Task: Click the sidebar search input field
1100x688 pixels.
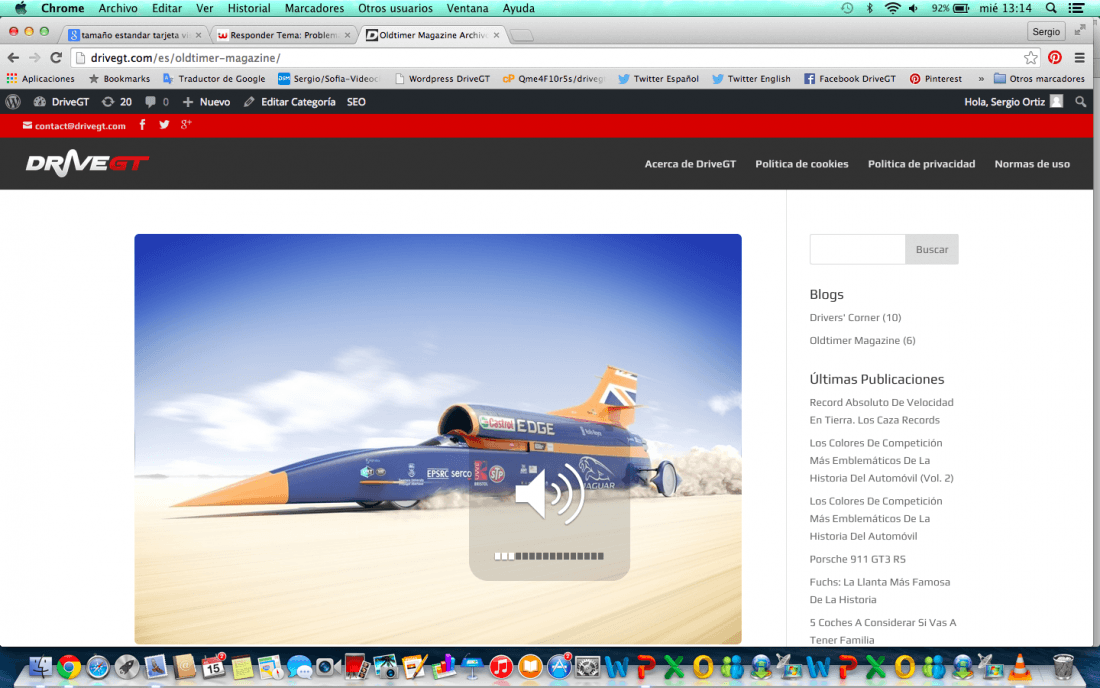Action: point(857,249)
